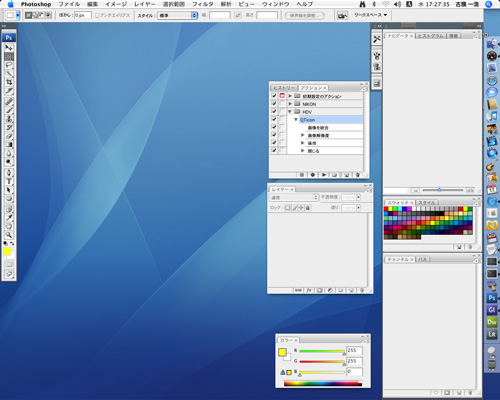Collapse the HDV action set
The height and width of the screenshot is (400, 500).
click(x=290, y=112)
